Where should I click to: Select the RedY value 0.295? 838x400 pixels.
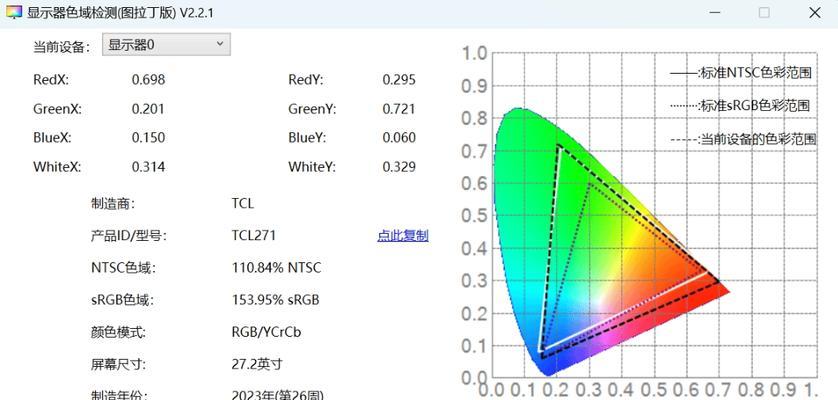[x=399, y=80]
